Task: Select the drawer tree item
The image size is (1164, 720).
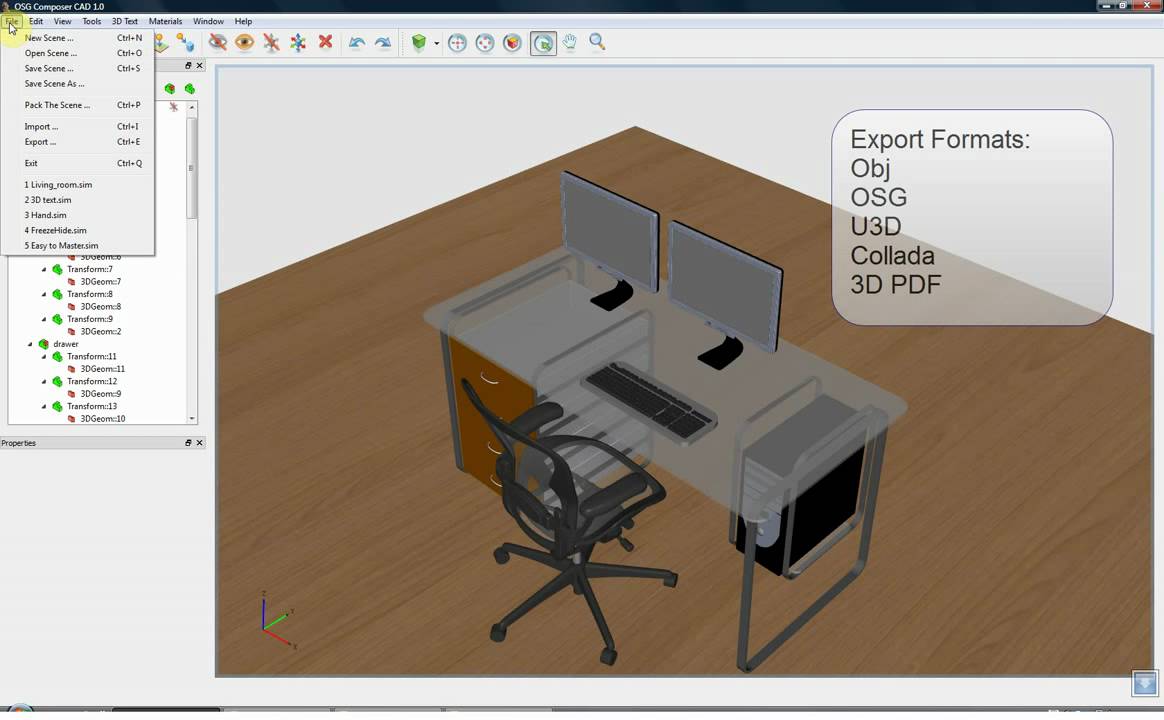Action: coord(65,344)
